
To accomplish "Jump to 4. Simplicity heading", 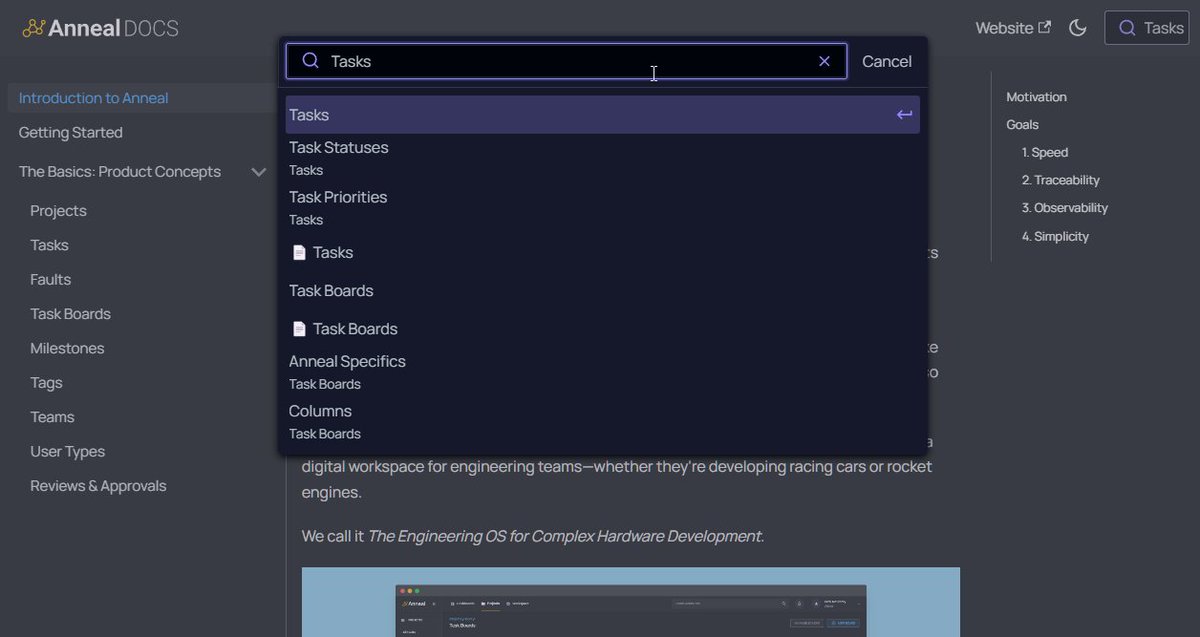I will coord(1055,237).
